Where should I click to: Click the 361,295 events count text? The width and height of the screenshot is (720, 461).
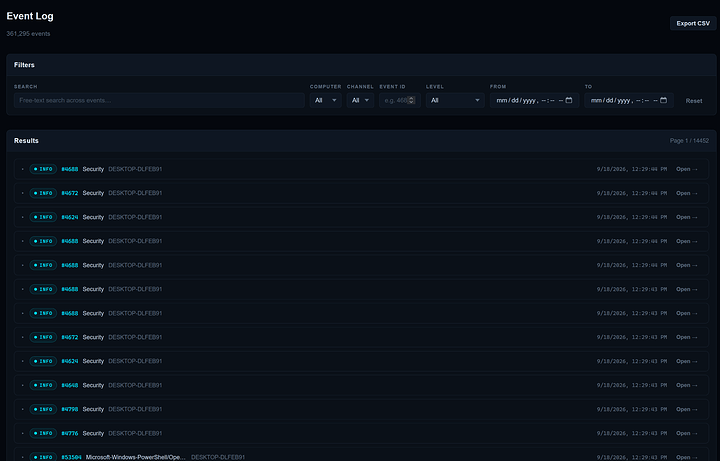pos(28,34)
